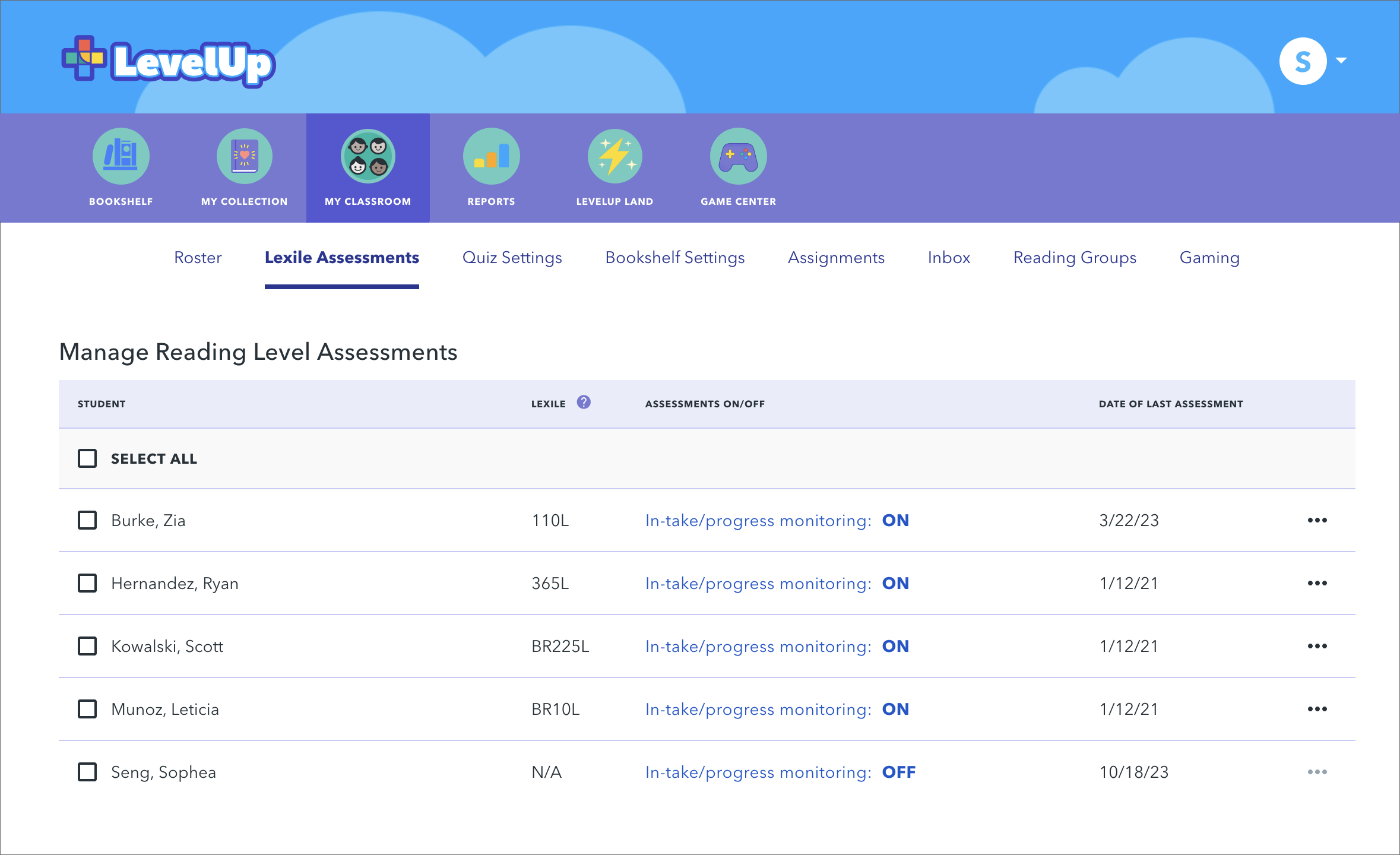Tick the checkbox for Kowalski, Scott

(x=87, y=646)
